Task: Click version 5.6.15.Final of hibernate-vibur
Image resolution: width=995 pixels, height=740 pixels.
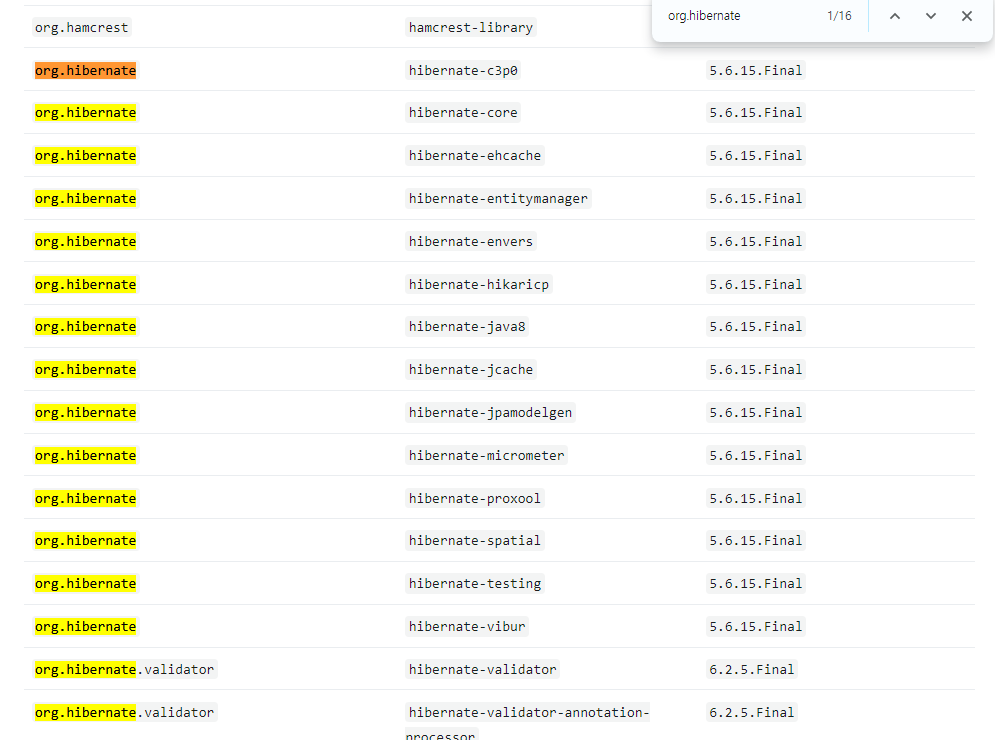Action: [x=756, y=626]
